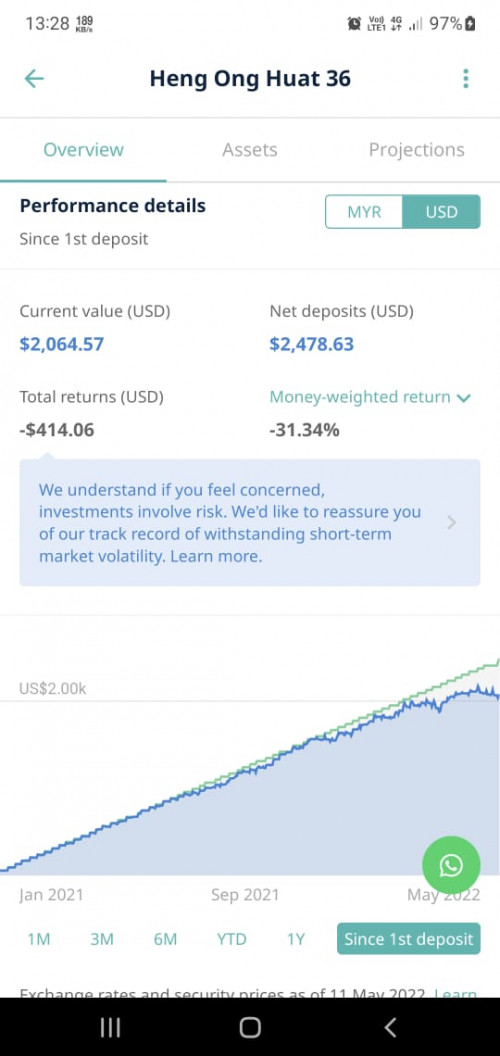Tap the Learn more link in banner

click(216, 557)
